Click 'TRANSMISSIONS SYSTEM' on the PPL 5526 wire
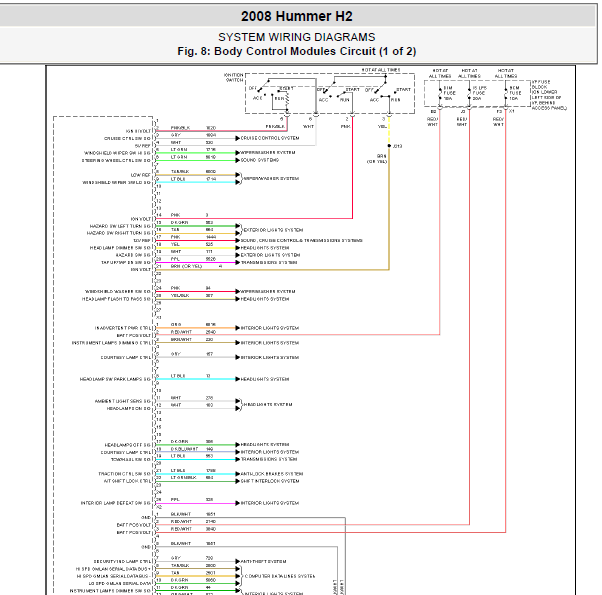This screenshot has width=602, height=595. coord(269,263)
